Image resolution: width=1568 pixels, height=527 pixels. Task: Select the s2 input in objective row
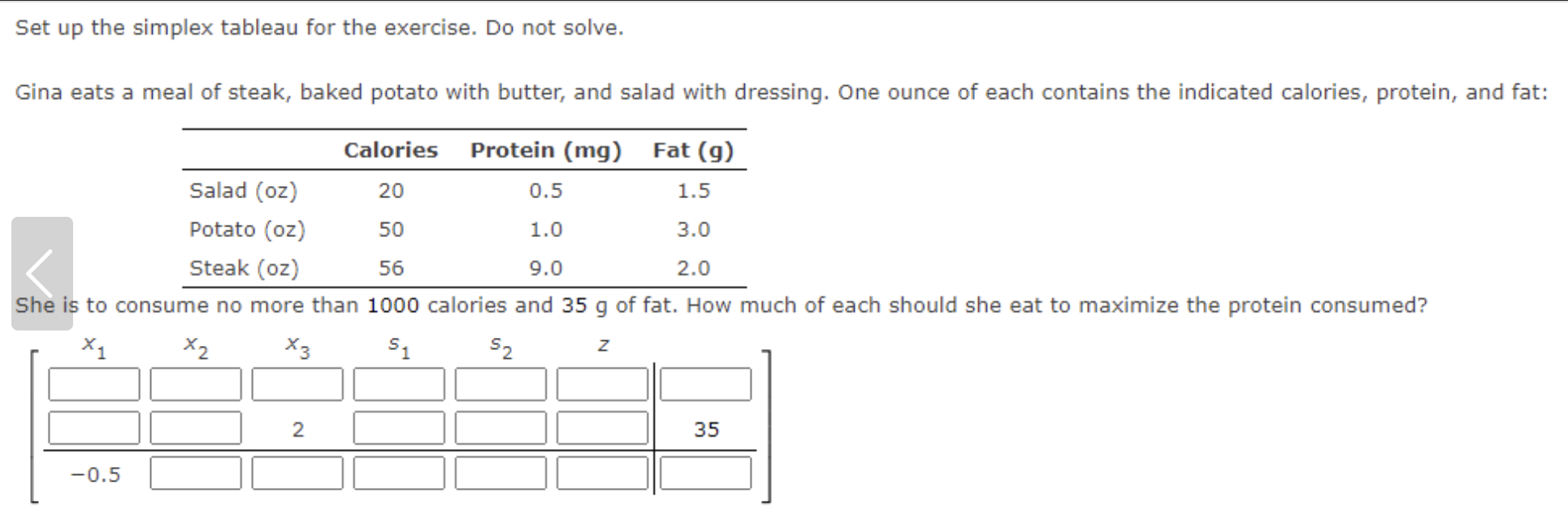coord(500,473)
